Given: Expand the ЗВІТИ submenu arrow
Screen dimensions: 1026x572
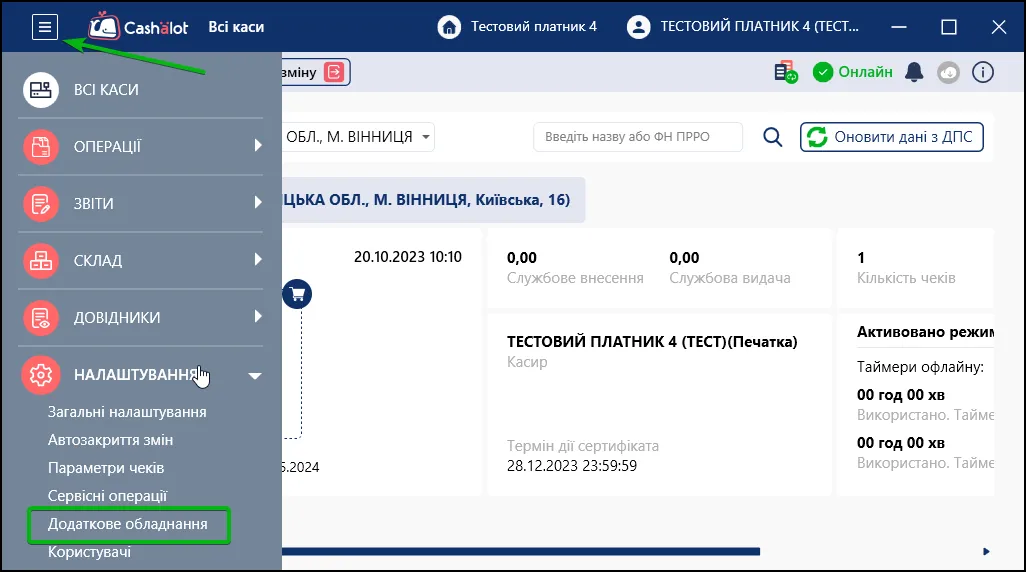Looking at the screenshot, I should click(258, 202).
